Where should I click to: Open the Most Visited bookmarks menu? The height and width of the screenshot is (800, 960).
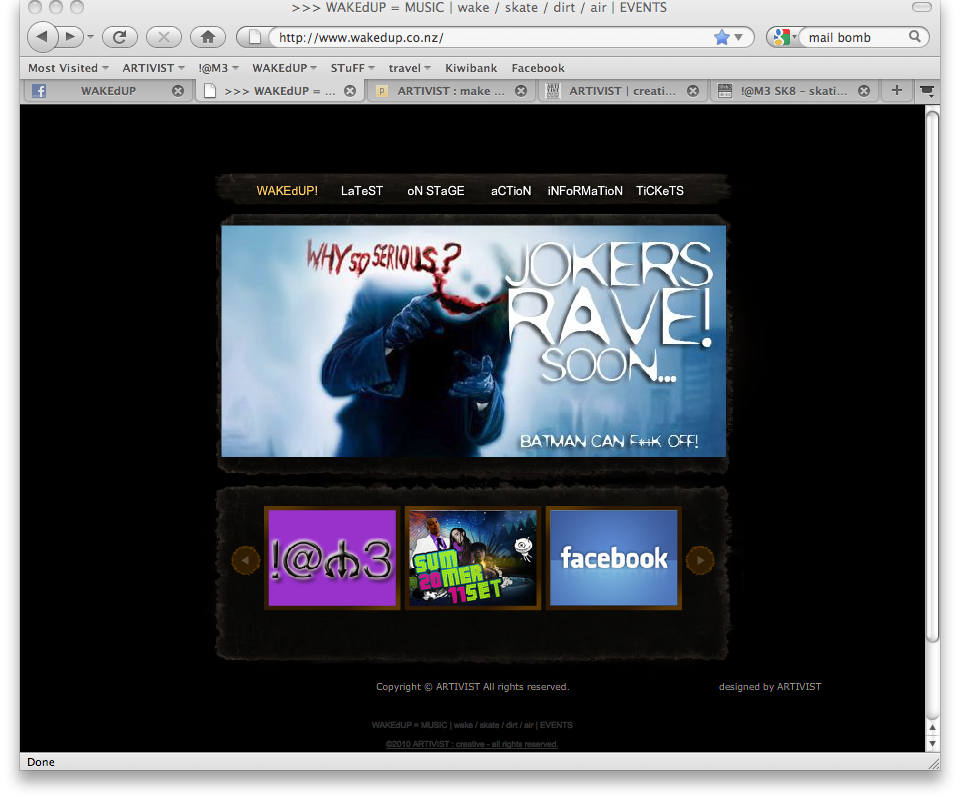68,68
